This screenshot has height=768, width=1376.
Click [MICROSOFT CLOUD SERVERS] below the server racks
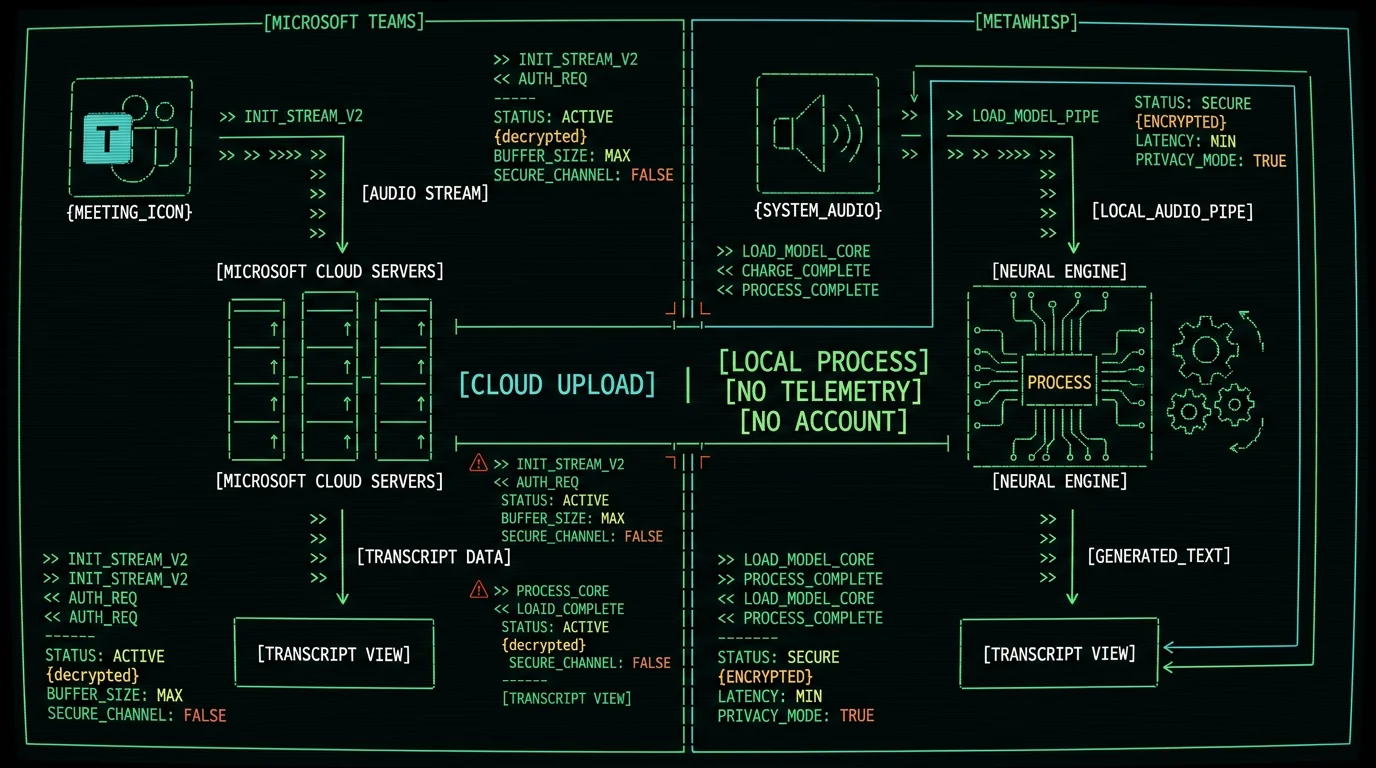[x=329, y=481]
